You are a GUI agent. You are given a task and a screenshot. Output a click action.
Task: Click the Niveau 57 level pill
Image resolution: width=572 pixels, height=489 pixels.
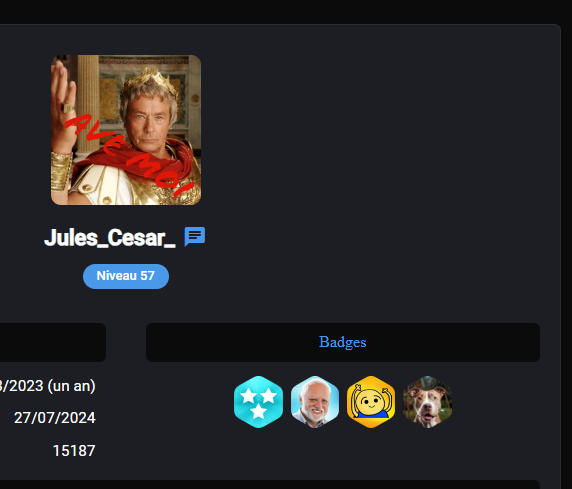point(126,276)
